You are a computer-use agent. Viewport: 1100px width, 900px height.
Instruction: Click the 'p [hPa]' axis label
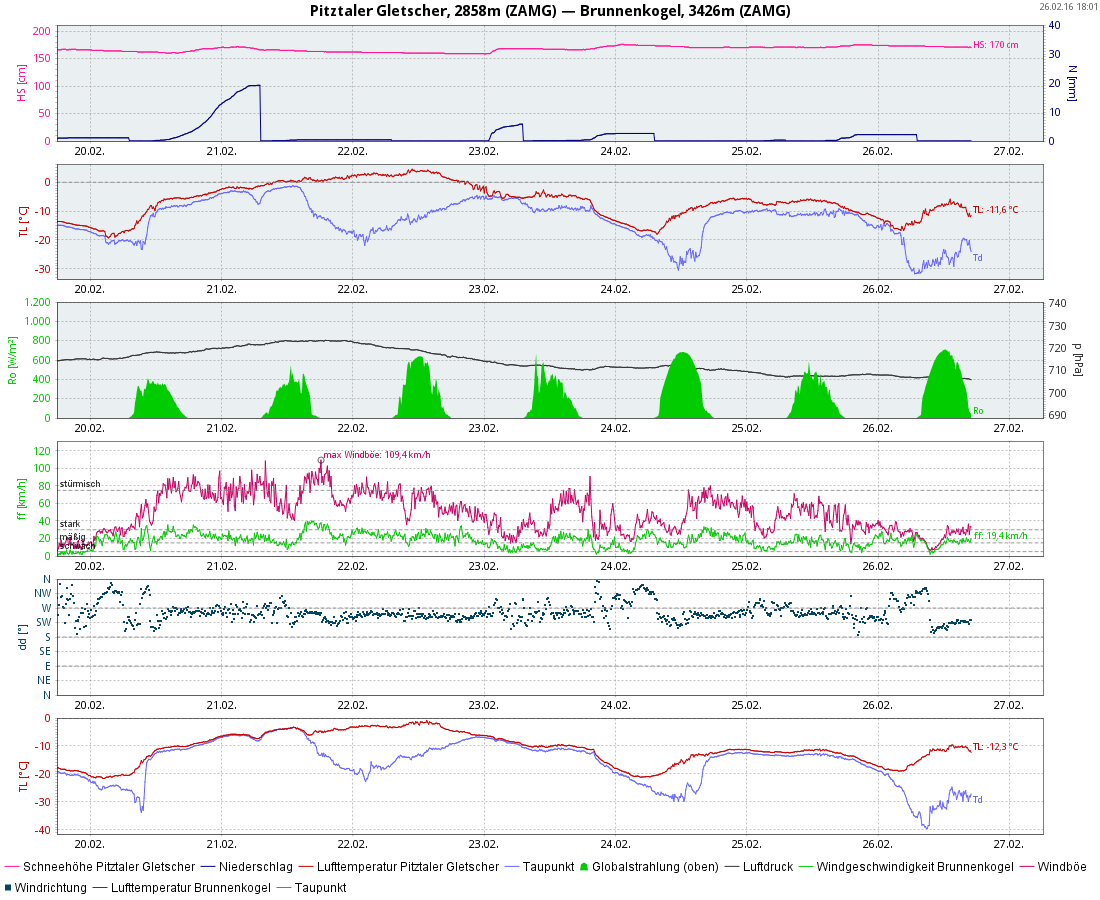tap(1078, 360)
